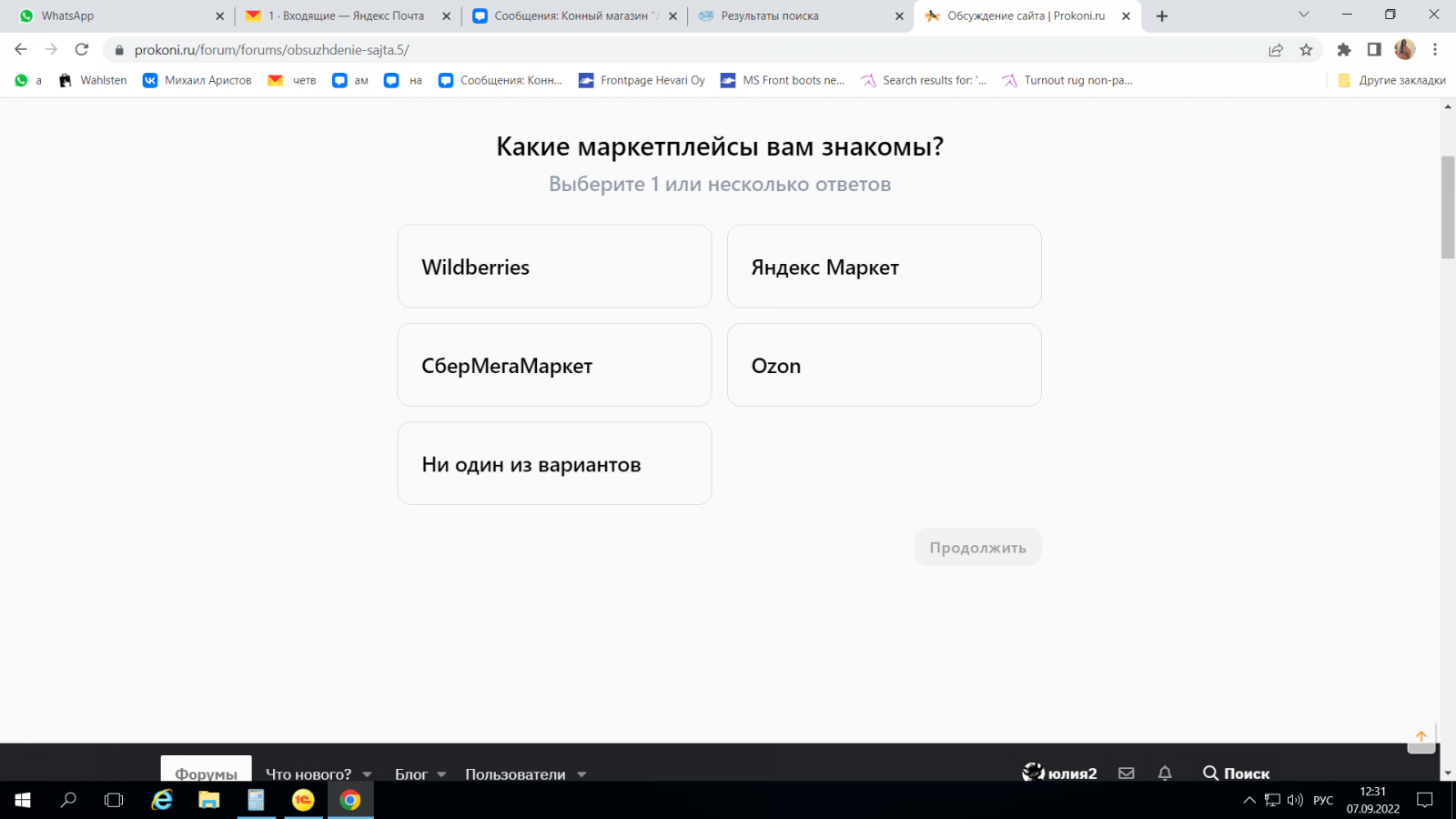Launch Internet Explorer from the taskbar
1456x819 pixels.
pyautogui.click(x=162, y=800)
